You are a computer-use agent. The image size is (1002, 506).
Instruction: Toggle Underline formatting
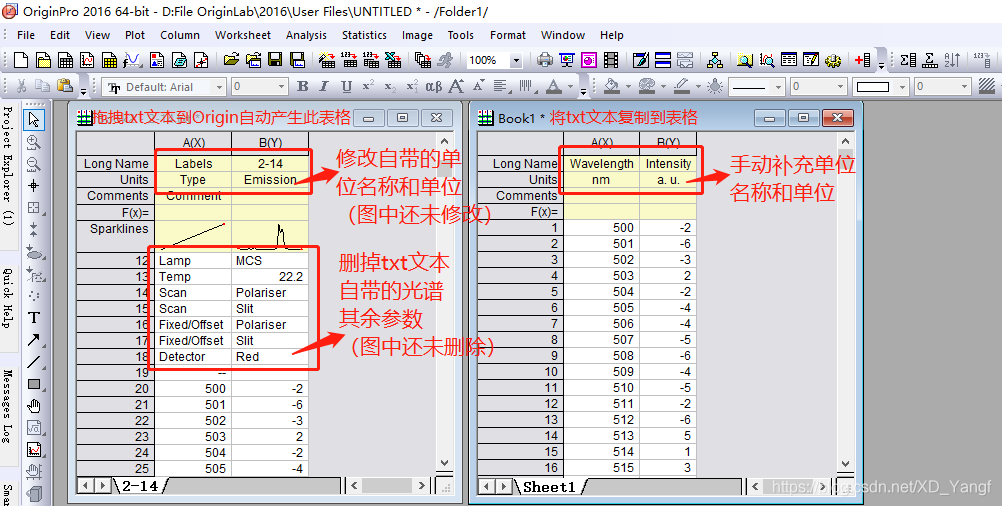pos(346,86)
